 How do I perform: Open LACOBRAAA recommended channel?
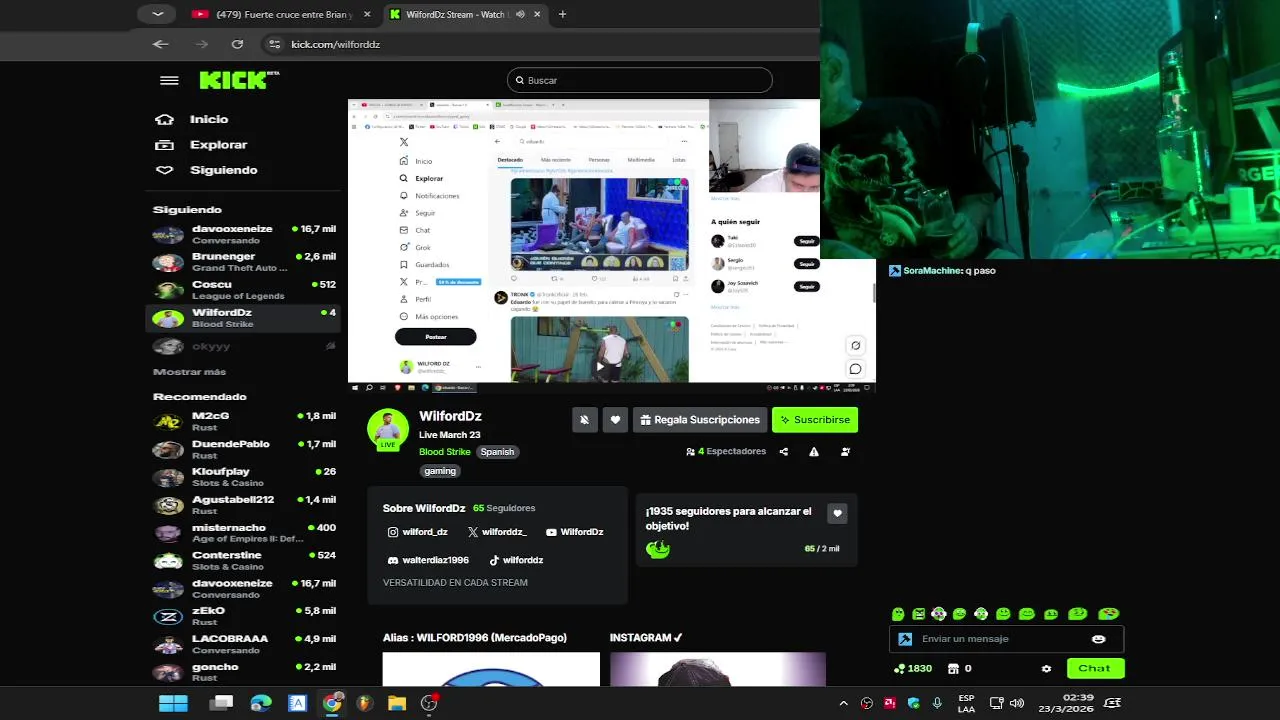243,644
